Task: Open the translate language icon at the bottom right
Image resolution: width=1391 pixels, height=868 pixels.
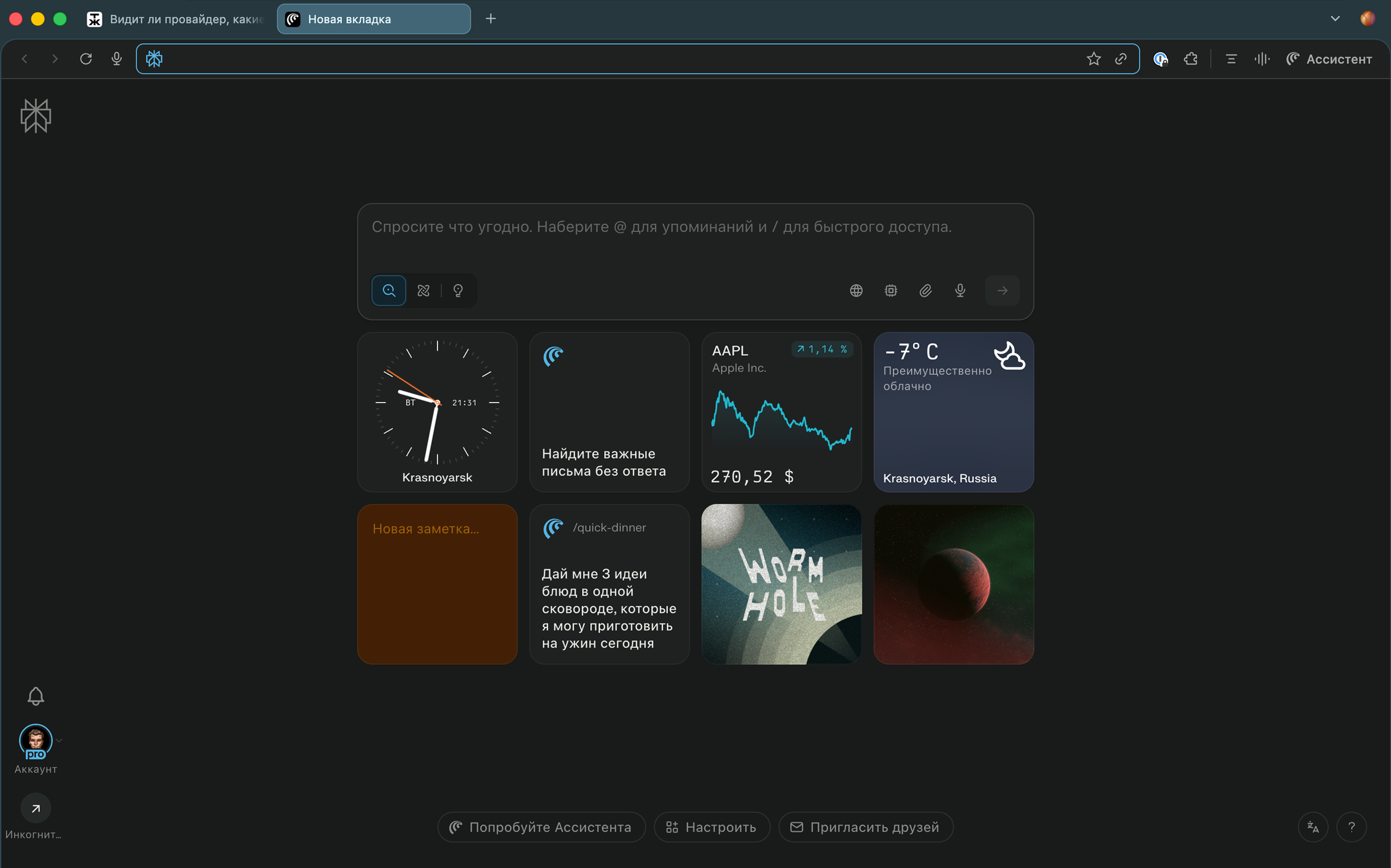Action: (1312, 827)
